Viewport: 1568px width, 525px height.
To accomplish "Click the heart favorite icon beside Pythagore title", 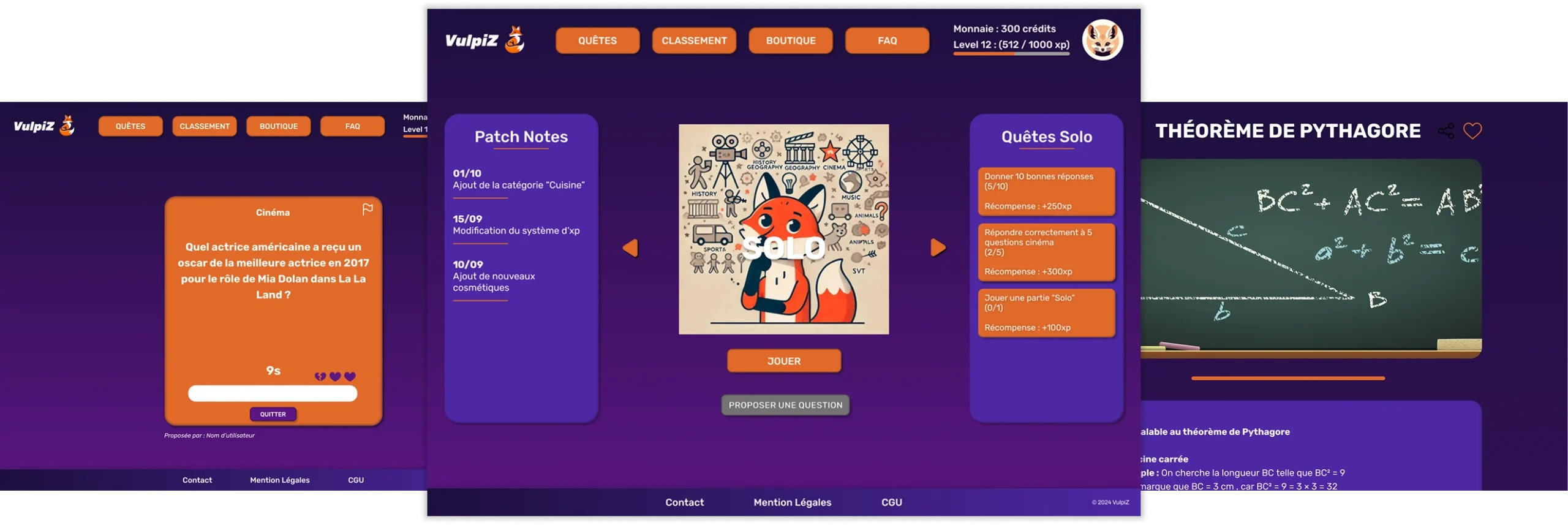I will tap(1472, 130).
